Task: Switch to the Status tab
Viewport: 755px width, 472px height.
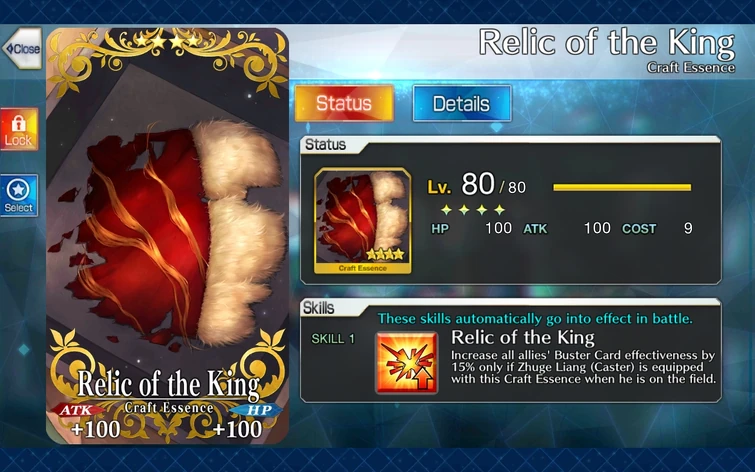Action: (344, 103)
